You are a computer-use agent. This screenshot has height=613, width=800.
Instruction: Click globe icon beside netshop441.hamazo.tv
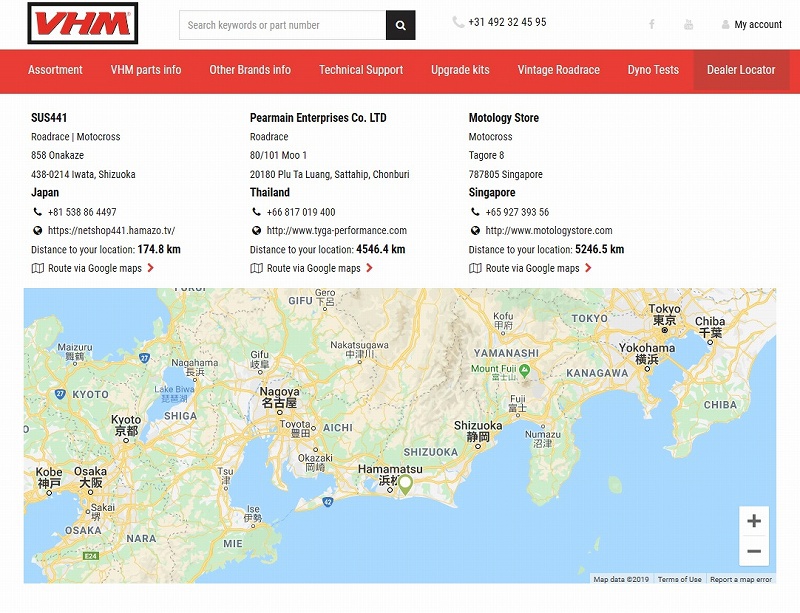click(x=37, y=231)
